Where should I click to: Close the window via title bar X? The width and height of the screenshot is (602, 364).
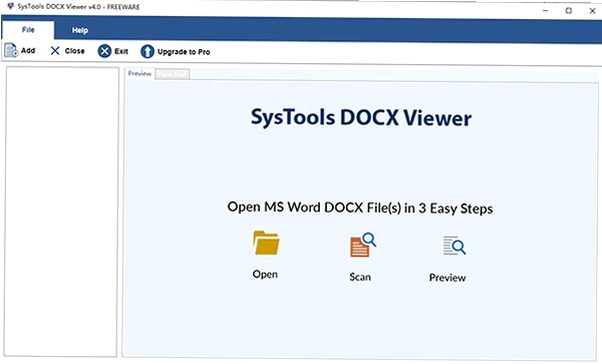pos(592,11)
